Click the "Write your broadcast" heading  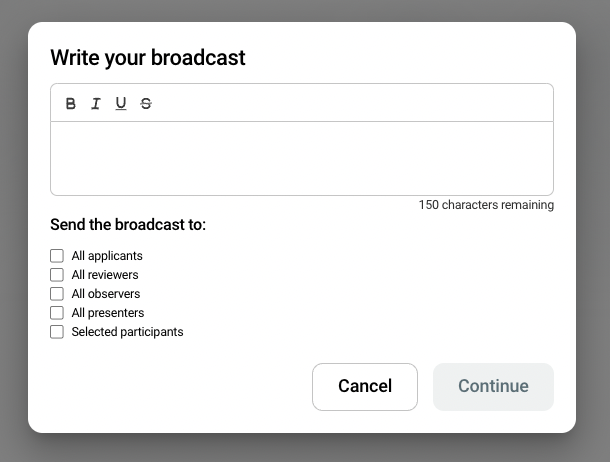pyautogui.click(x=148, y=58)
